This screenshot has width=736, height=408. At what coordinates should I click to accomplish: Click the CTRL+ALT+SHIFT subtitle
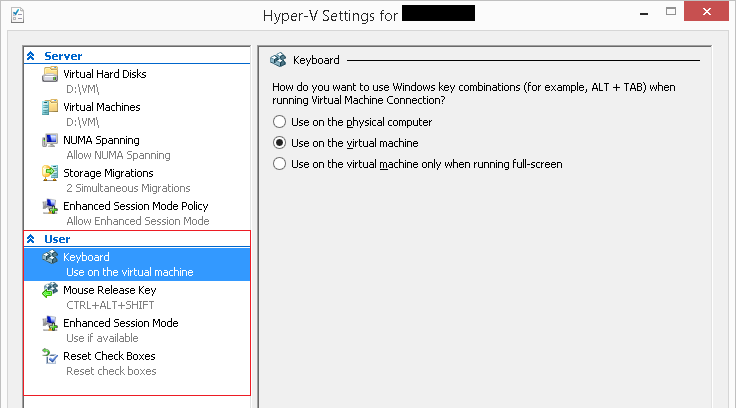click(x=110, y=305)
